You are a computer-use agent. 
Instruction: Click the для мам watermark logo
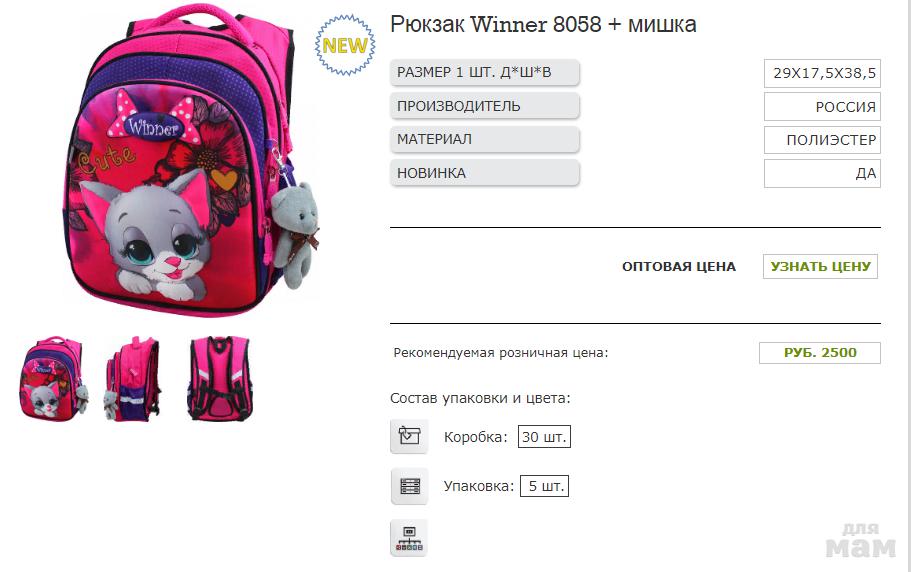[x=860, y=541]
